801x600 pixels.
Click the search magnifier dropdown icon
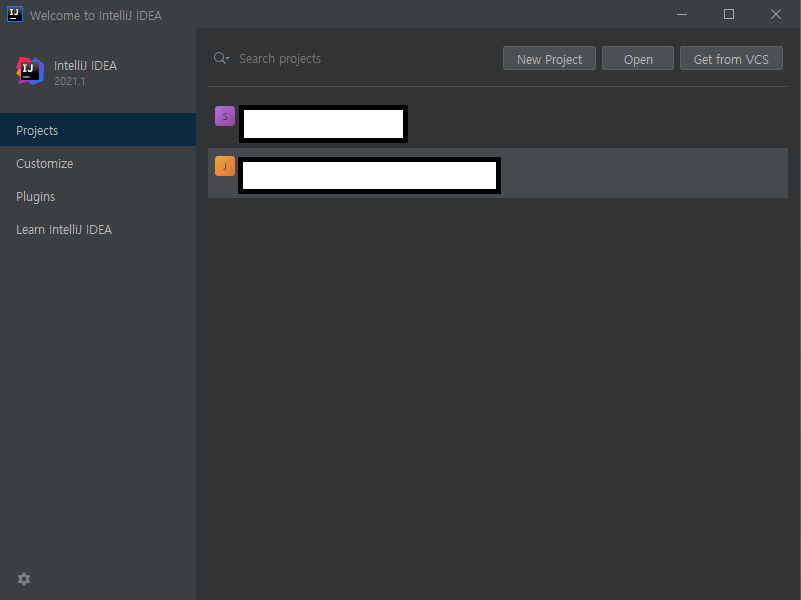point(222,58)
